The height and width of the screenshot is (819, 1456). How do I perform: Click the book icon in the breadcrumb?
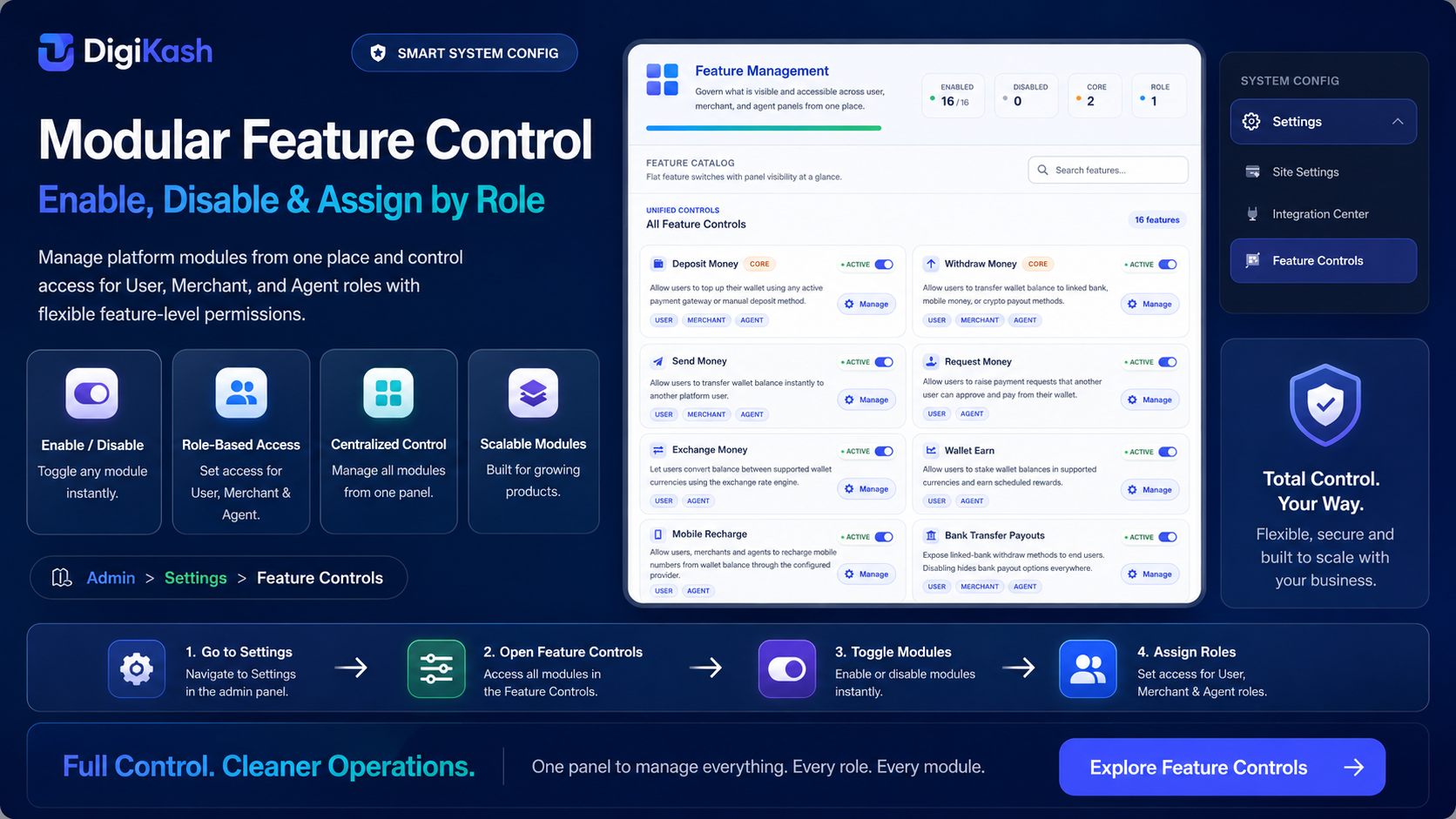coord(62,578)
